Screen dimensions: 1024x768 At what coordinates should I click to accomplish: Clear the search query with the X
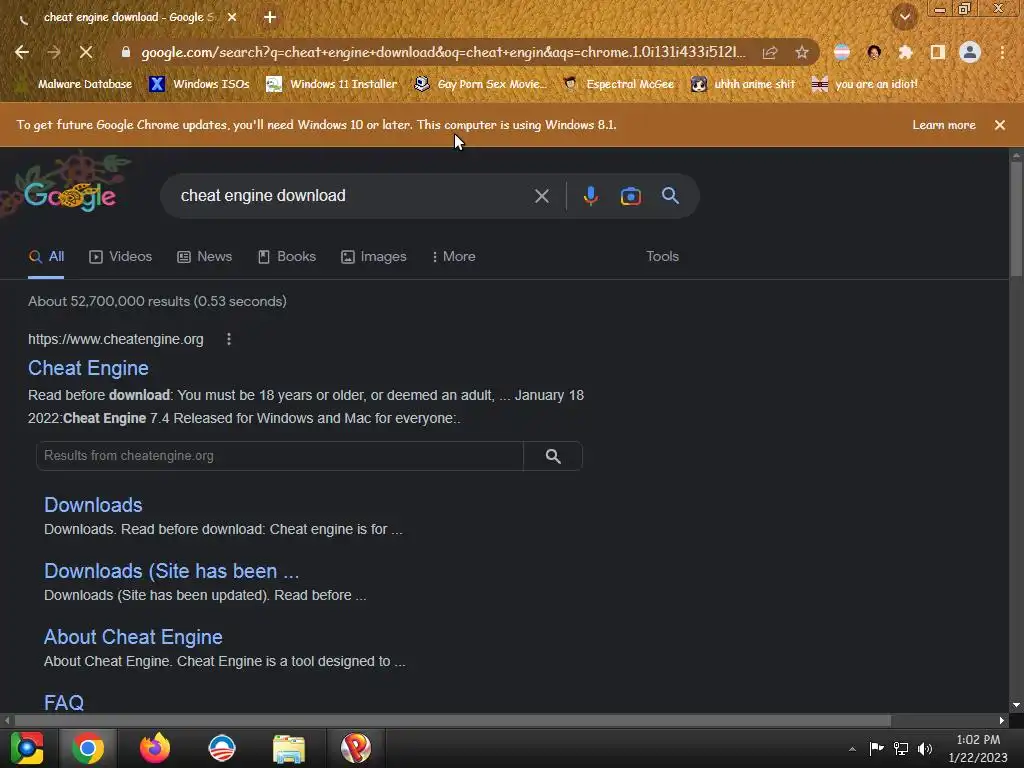click(541, 195)
